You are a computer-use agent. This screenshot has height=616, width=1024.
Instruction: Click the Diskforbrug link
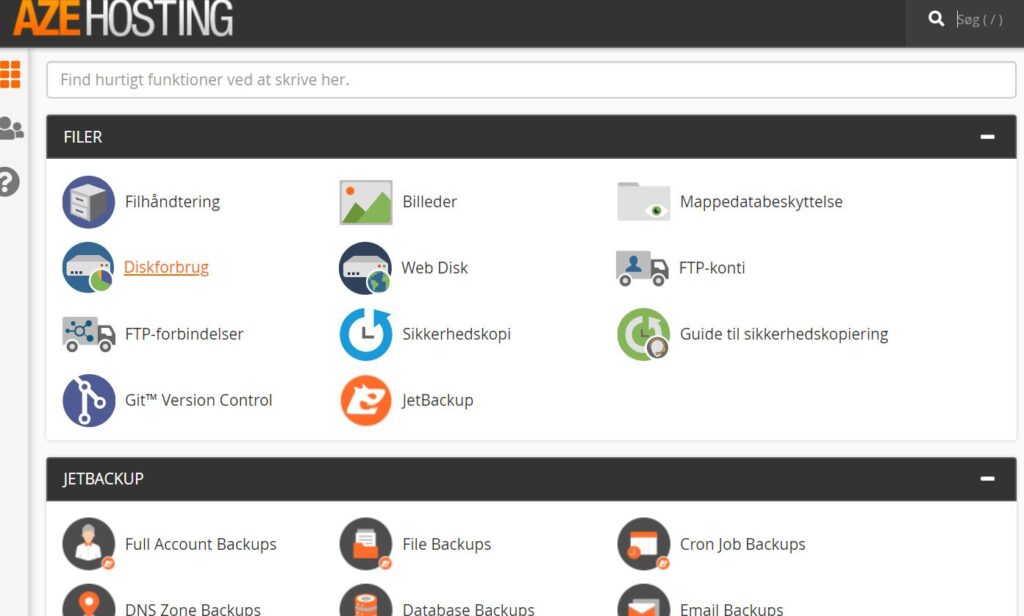(x=167, y=267)
